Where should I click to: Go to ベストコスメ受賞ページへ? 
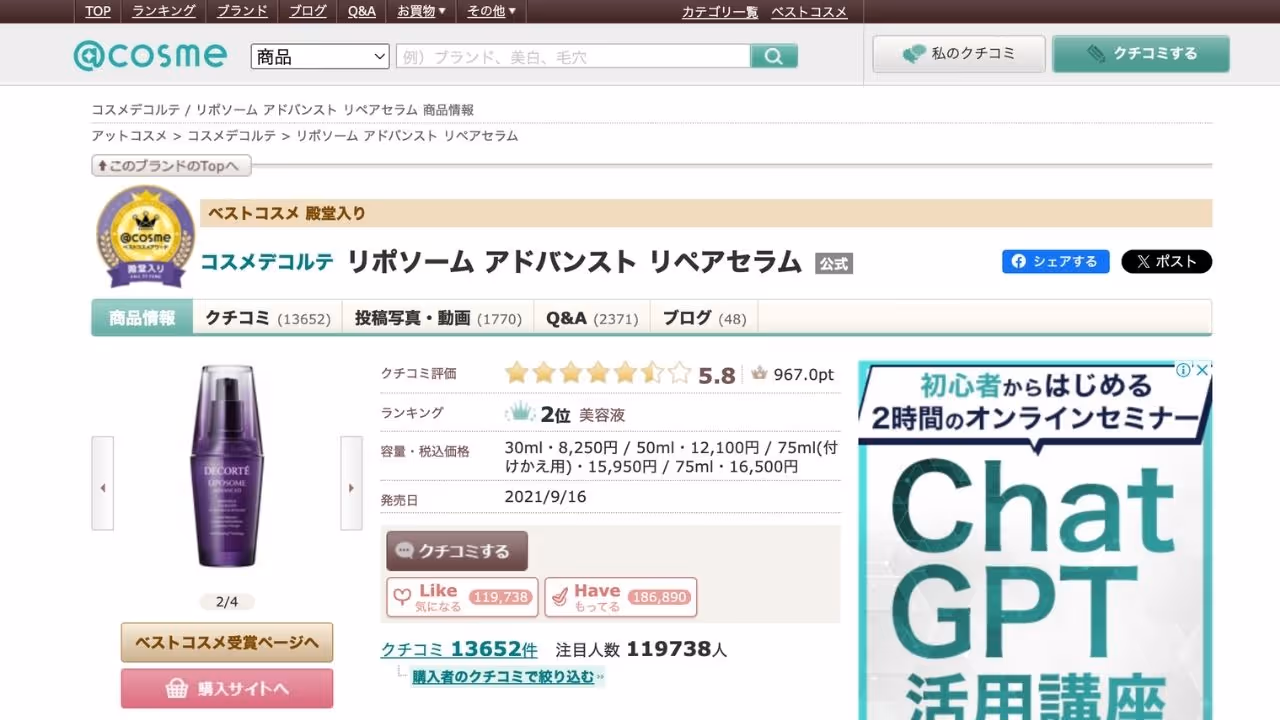pyautogui.click(x=227, y=643)
